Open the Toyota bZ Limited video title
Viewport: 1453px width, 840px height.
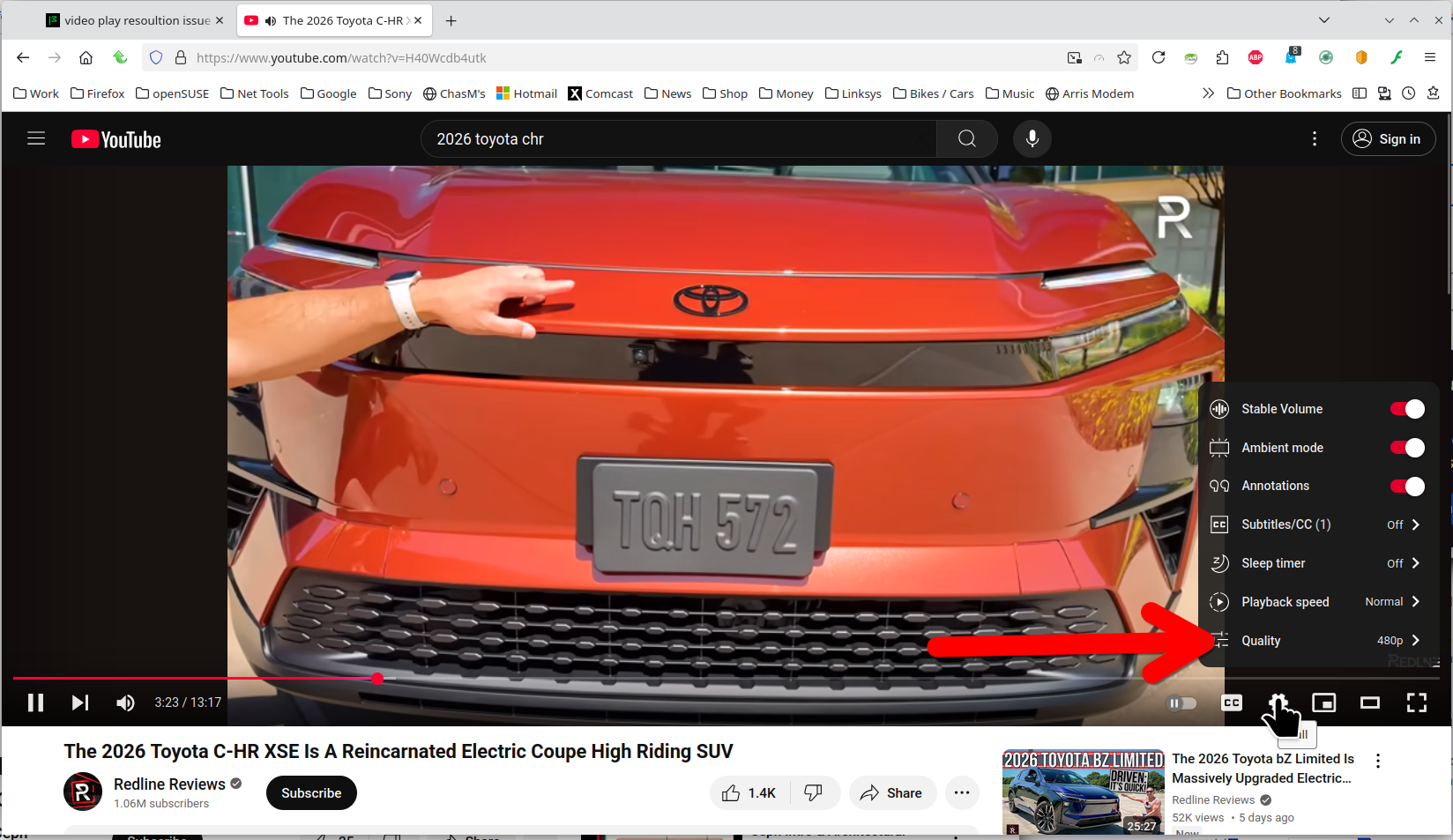1263,769
